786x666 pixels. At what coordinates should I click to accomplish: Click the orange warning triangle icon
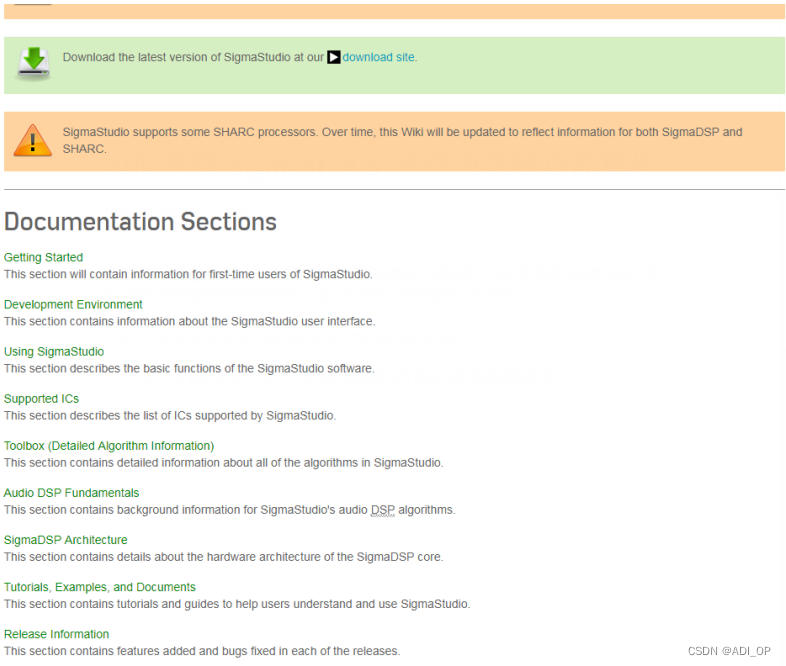[33, 141]
